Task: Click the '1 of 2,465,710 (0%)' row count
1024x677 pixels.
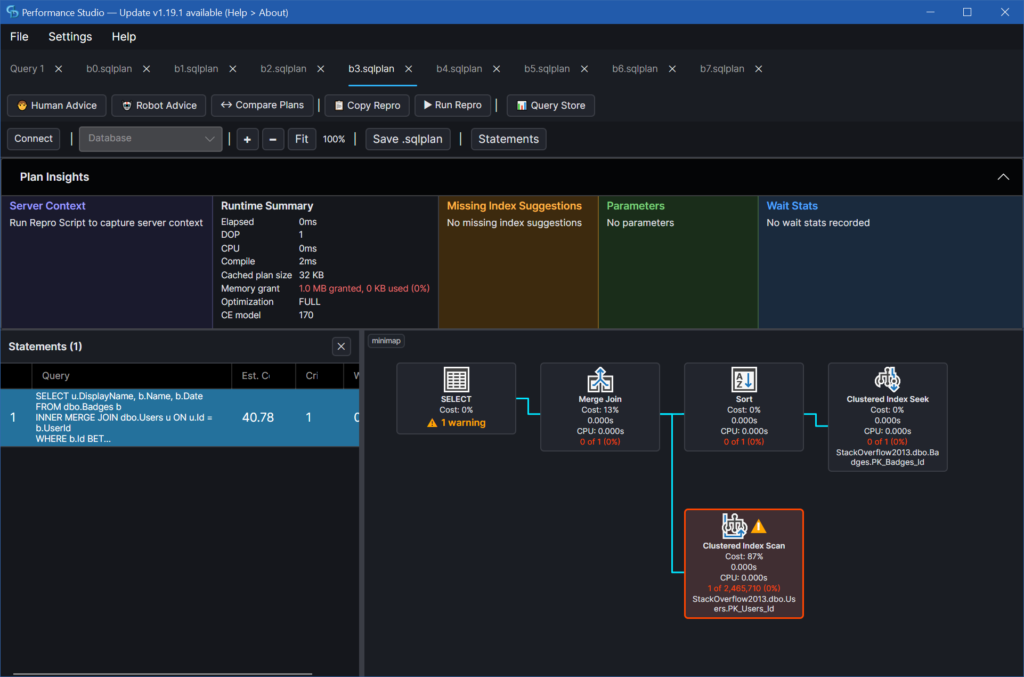Action: click(744, 588)
